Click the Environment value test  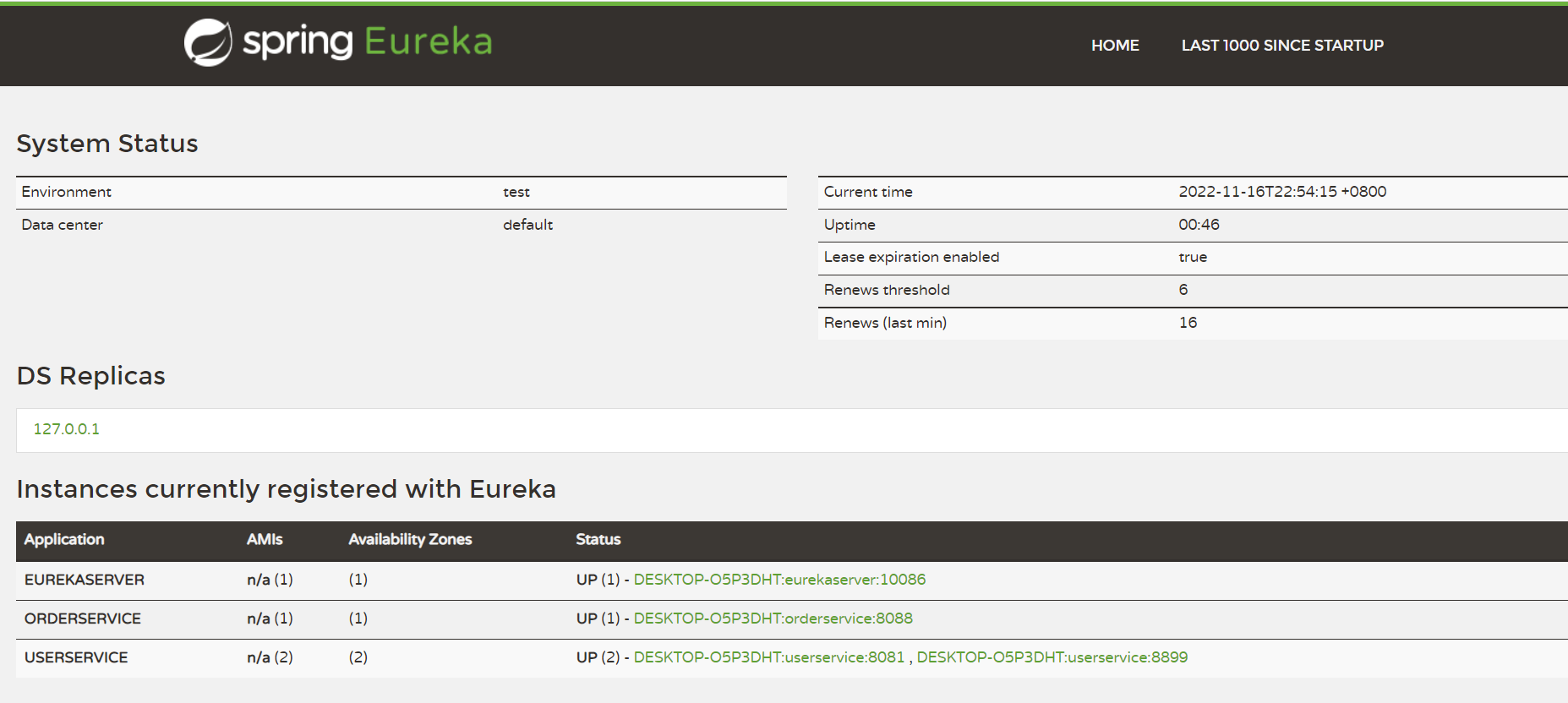516,192
